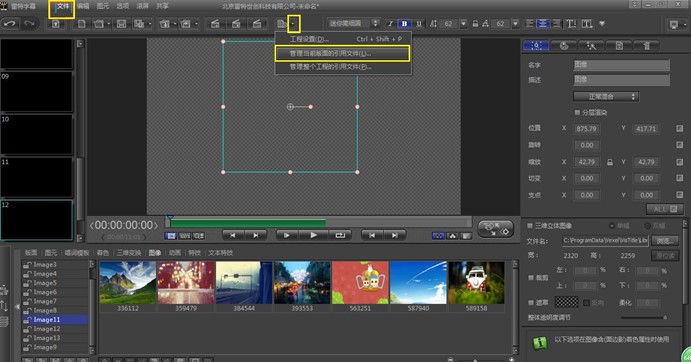This screenshot has height=362, width=691.
Task: Choose 管理整个工程的引用文件(P)... menu entry
Action: [x=343, y=67]
